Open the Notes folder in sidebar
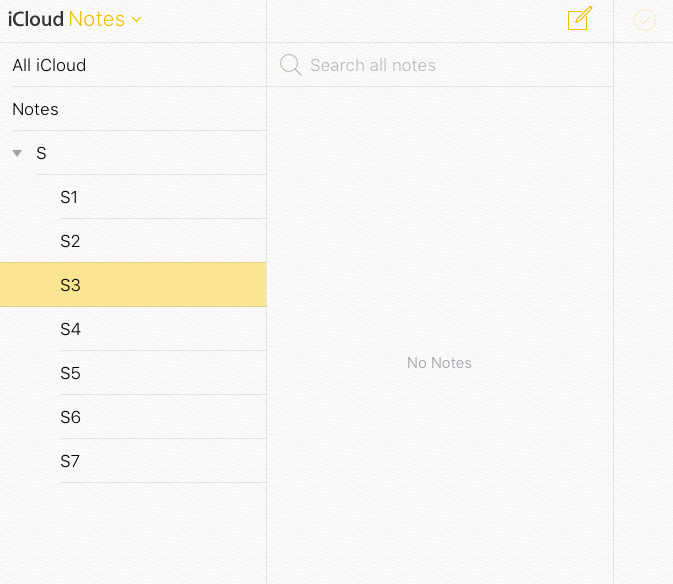This screenshot has height=584, width=673. click(x=133, y=109)
